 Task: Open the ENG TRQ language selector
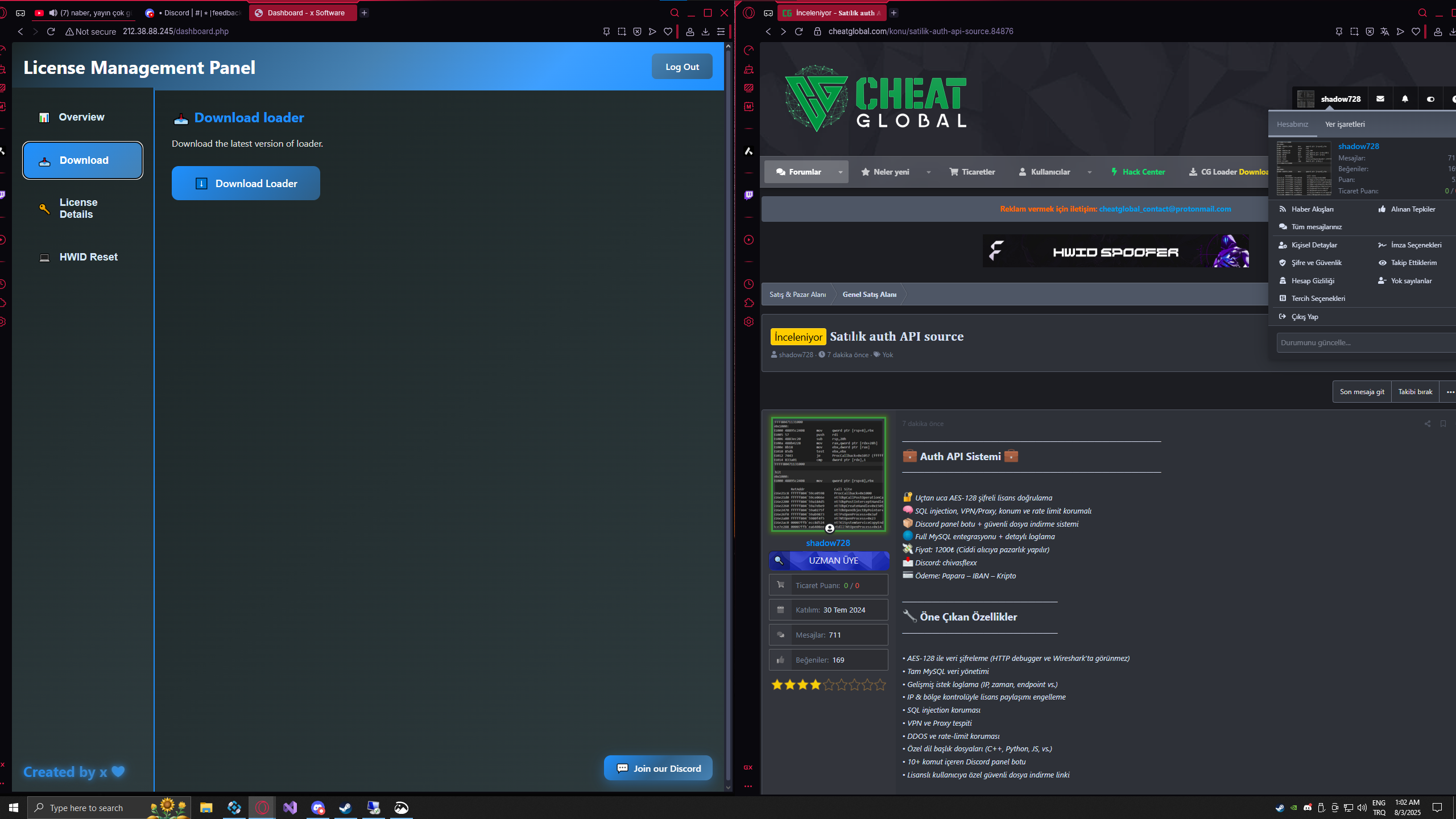(1379, 808)
